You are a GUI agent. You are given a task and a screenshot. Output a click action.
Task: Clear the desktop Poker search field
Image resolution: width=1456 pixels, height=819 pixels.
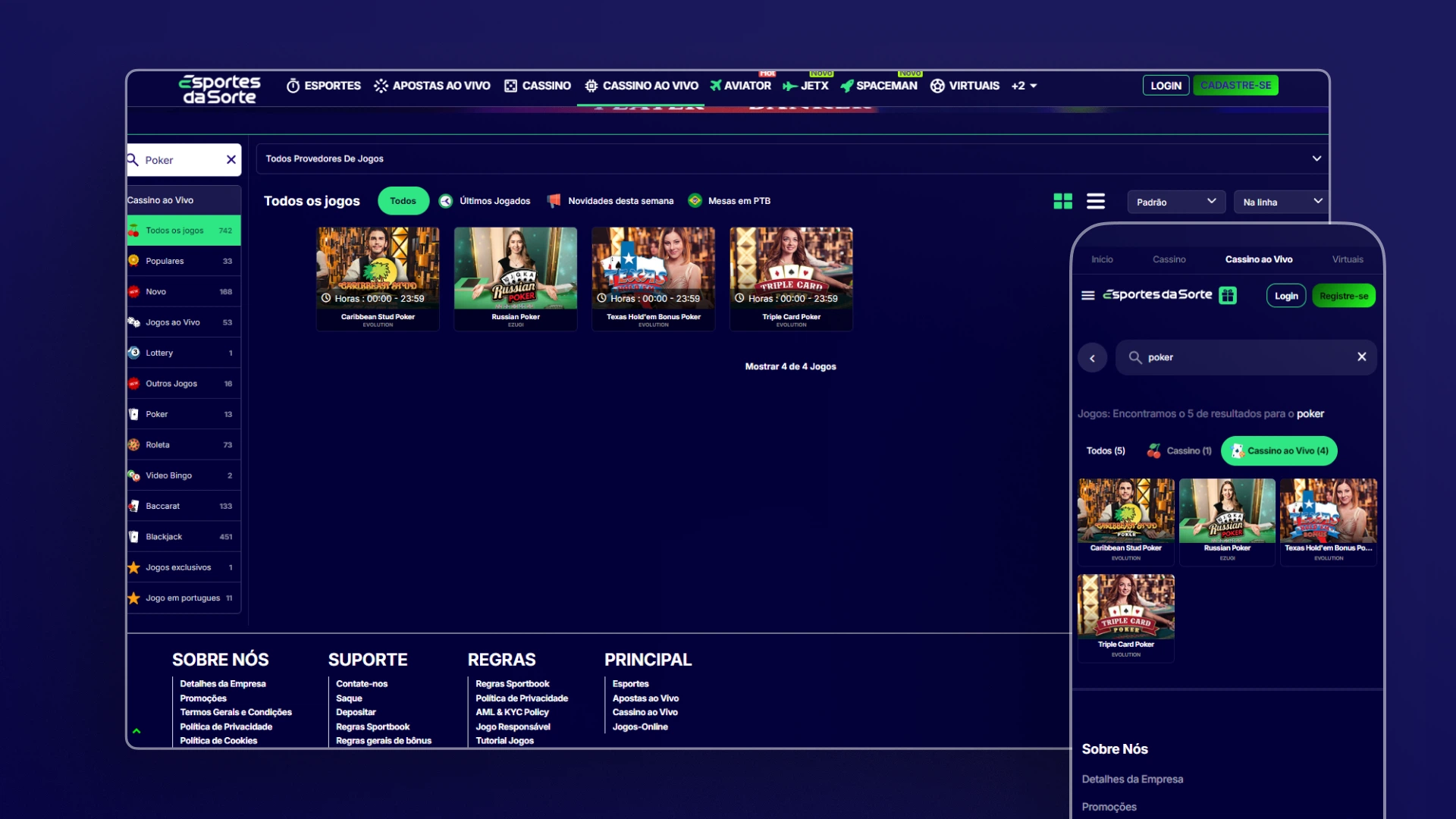231,160
